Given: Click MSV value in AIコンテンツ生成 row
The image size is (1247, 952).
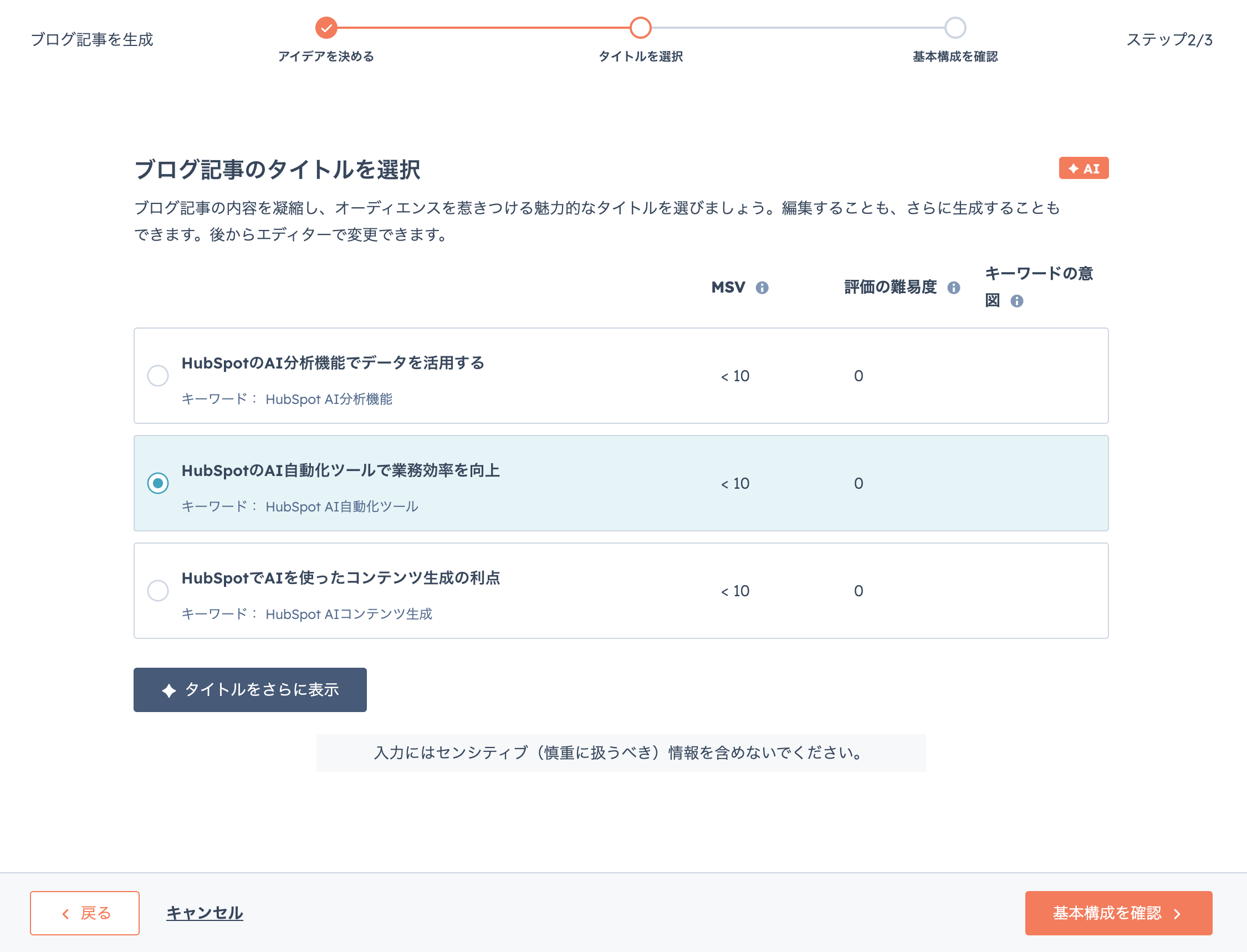Looking at the screenshot, I should coord(735,591).
